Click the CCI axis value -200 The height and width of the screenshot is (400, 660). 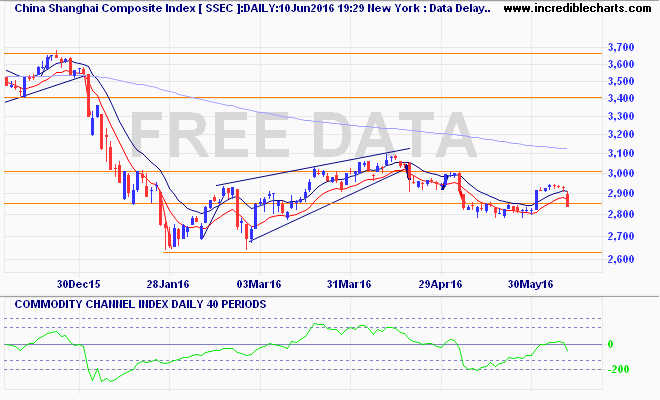coord(618,369)
